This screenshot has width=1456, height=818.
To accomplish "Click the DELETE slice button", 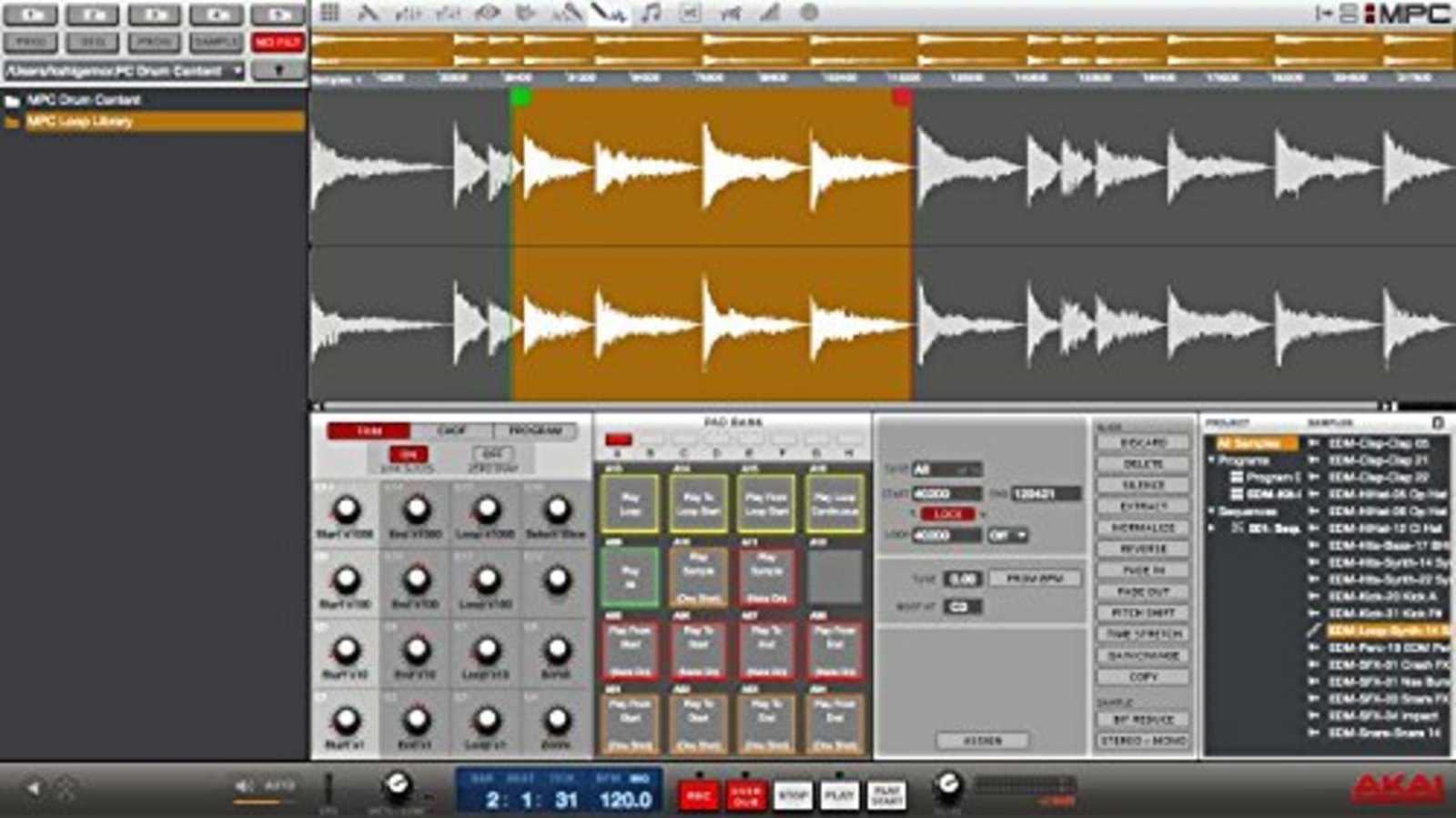I will [x=1143, y=464].
